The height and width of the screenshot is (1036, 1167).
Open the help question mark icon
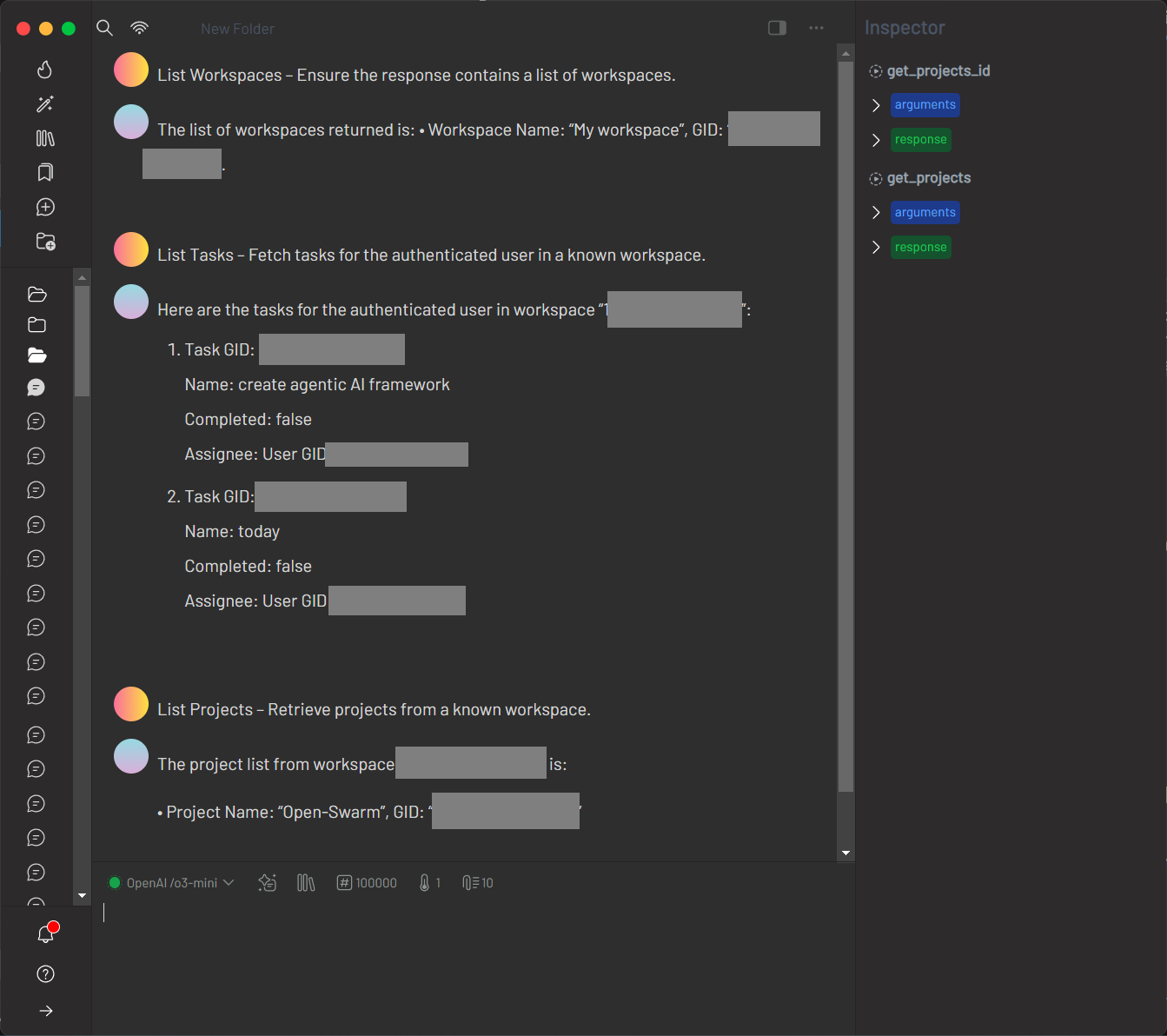[45, 974]
